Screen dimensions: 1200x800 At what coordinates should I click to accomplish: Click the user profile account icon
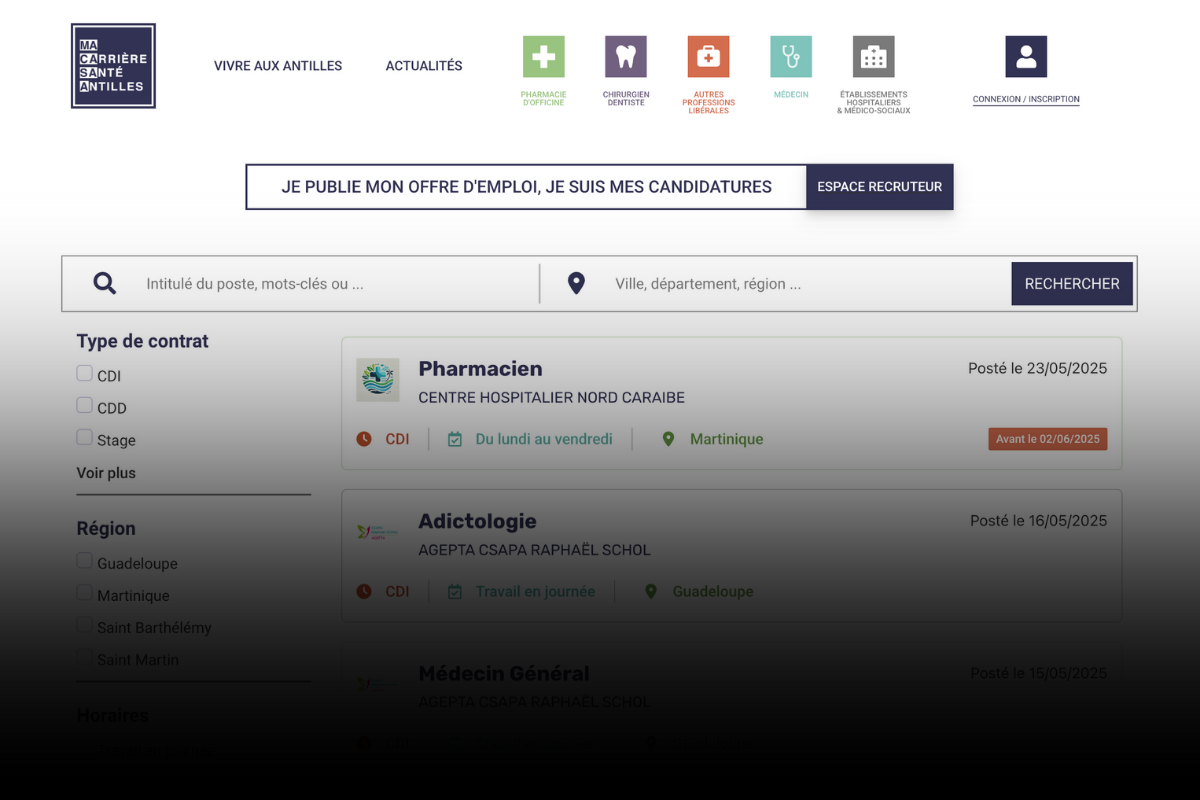[x=1025, y=57]
